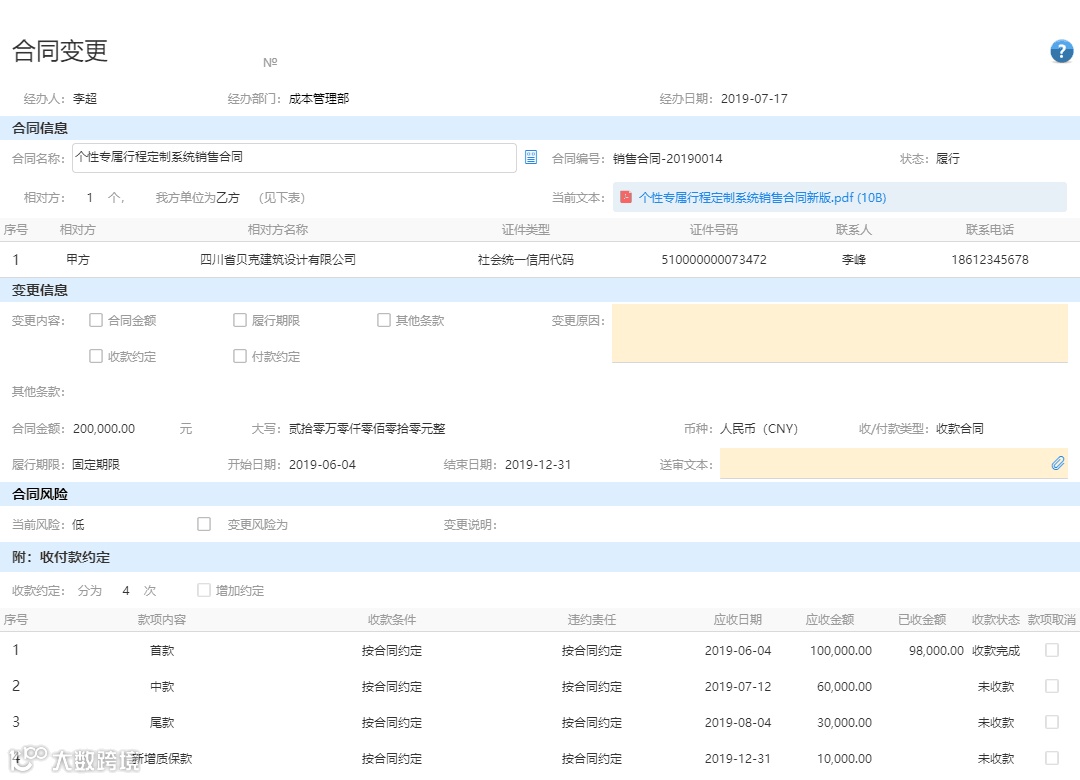Click 开始日期 value 2019-06-04

(322, 464)
